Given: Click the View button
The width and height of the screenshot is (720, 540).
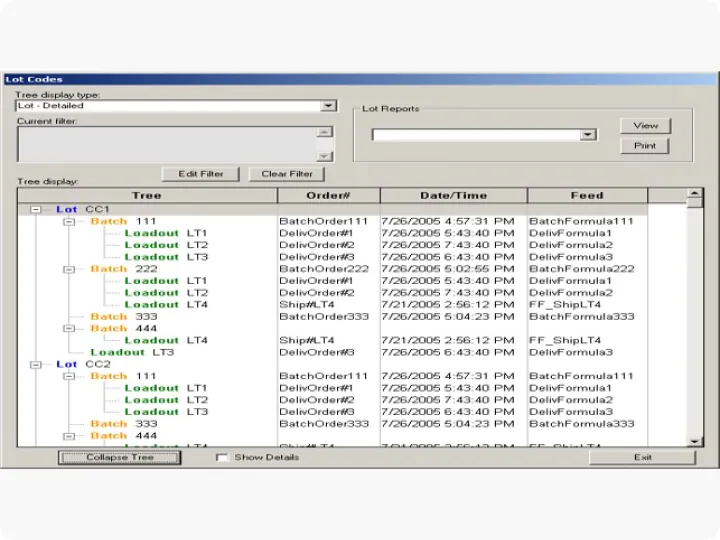Looking at the screenshot, I should 645,126.
